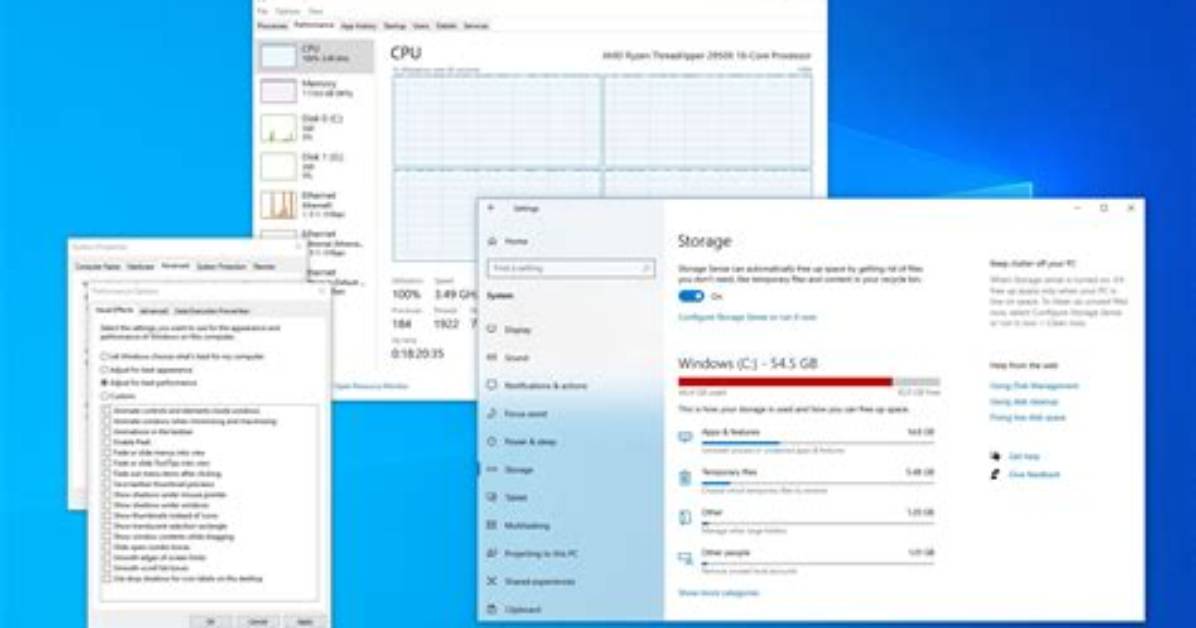Select Let Windows choose what's best radio
The image size is (1196, 628).
pos(105,356)
